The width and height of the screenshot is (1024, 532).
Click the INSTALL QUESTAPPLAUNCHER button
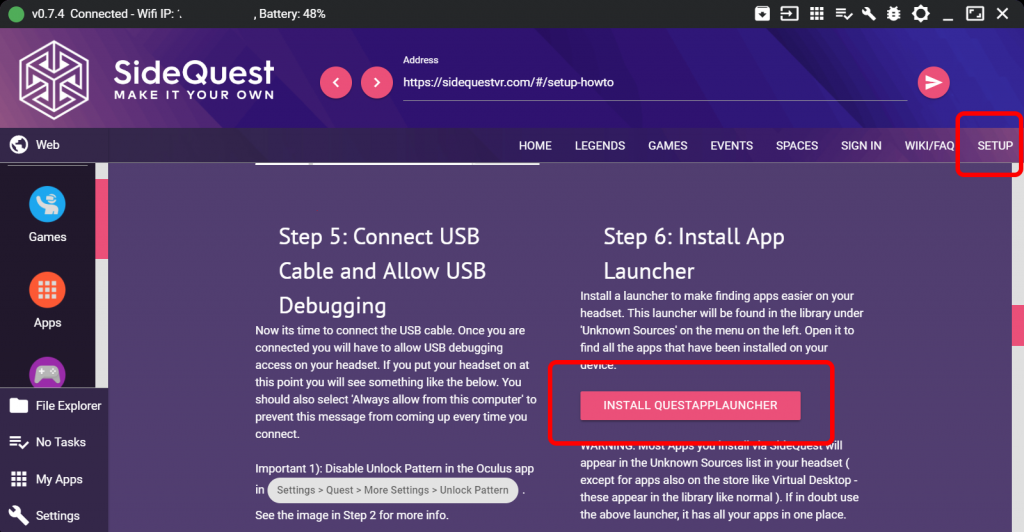(x=691, y=405)
